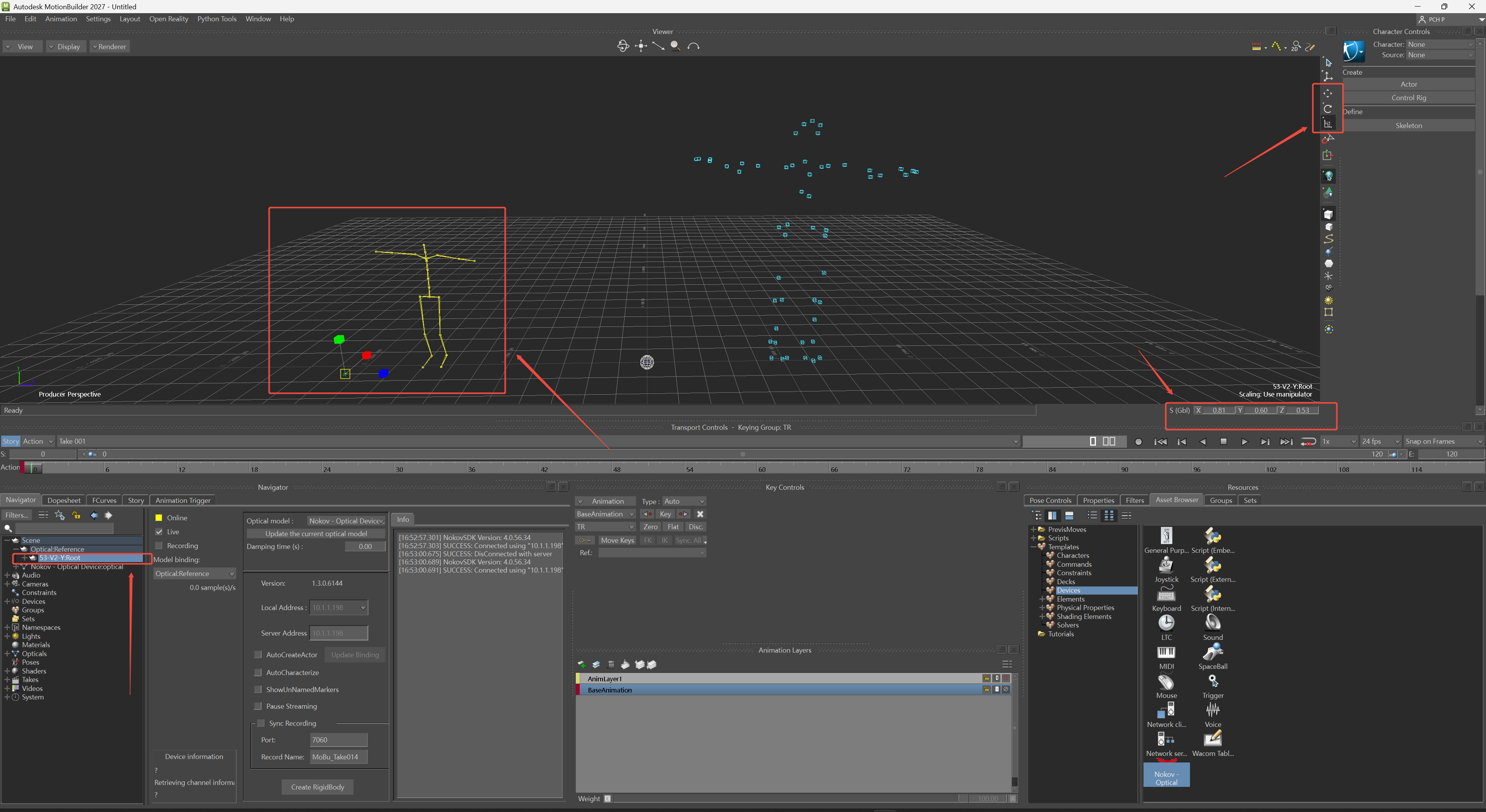Check the ShowUnNamedMarkers option
The height and width of the screenshot is (812, 1486).
point(258,690)
